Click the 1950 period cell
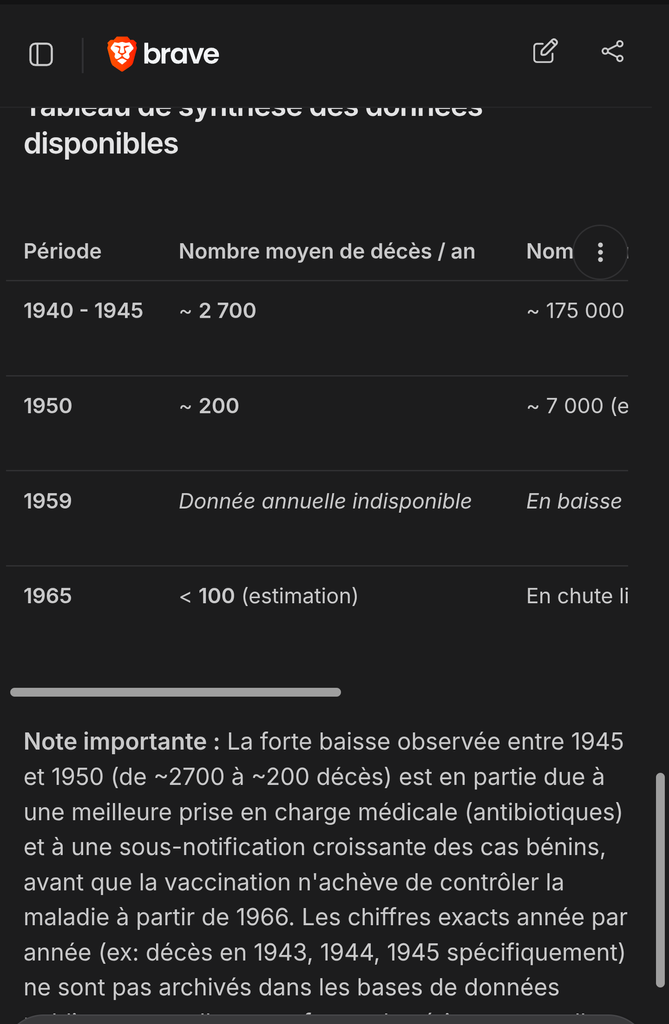Screen dimensions: 669x1024 coord(48,406)
